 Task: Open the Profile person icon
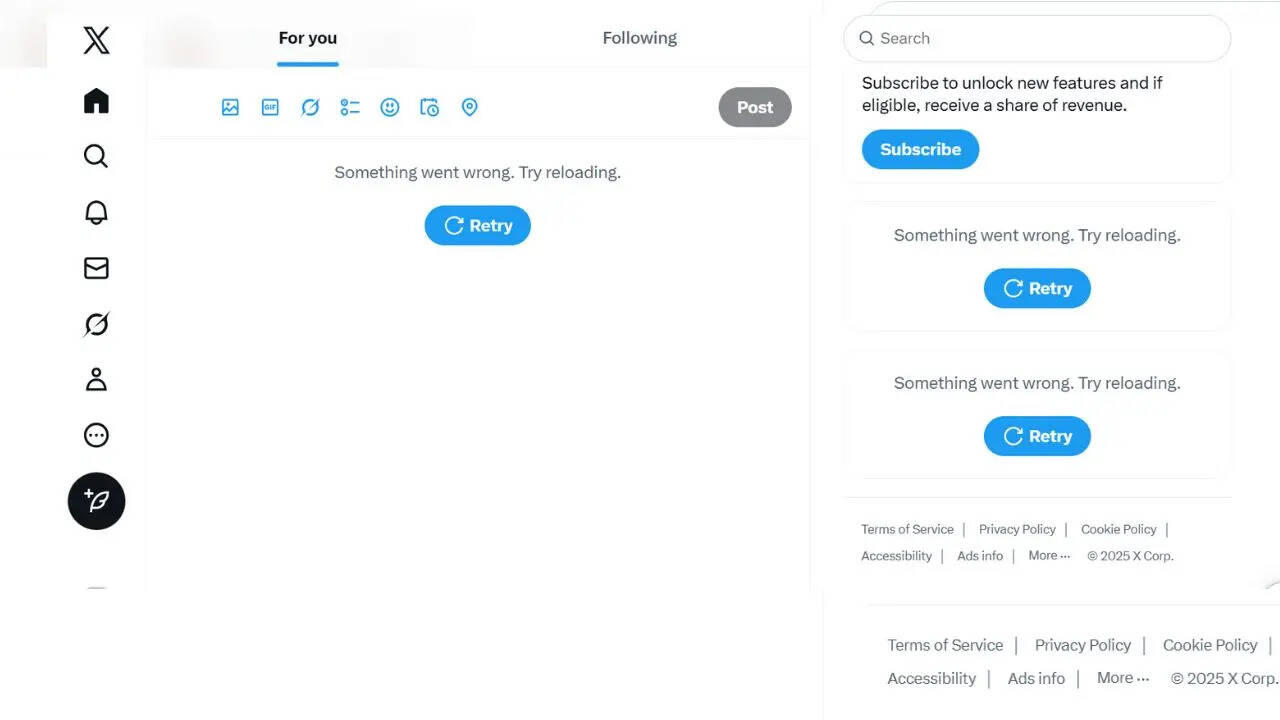[x=96, y=380]
